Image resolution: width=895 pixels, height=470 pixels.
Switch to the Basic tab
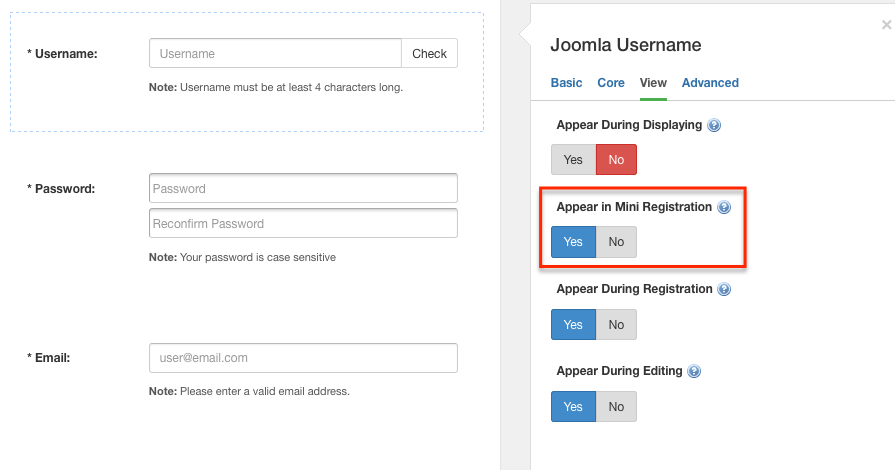[x=566, y=83]
